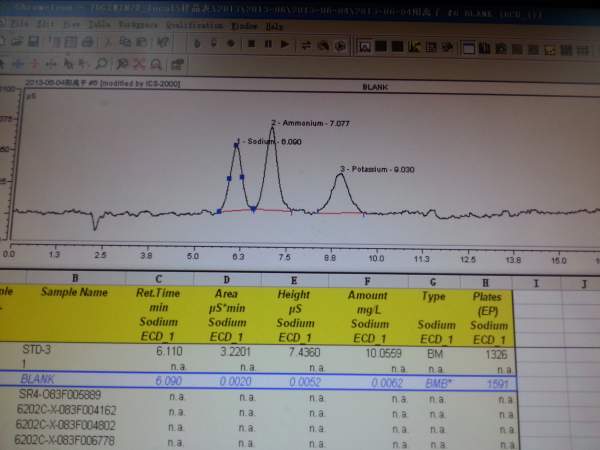Click the Cut scissors toolbar icon
Viewport: 600px width, 450px height.
tap(108, 42)
